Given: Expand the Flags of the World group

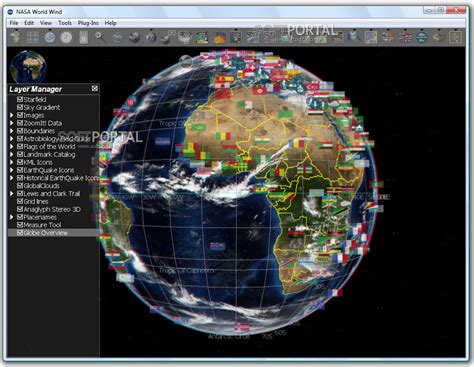Looking at the screenshot, I should point(12,147).
